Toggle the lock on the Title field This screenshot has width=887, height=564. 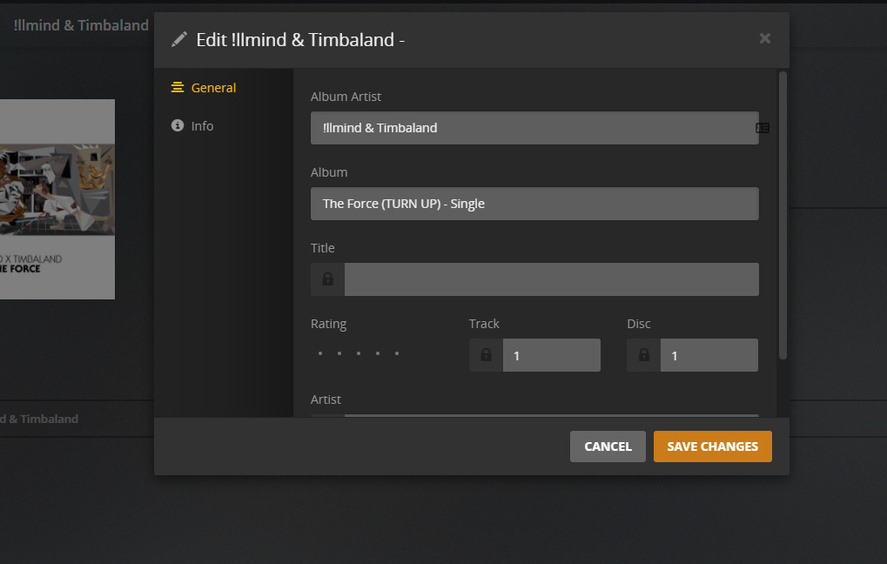[x=328, y=279]
